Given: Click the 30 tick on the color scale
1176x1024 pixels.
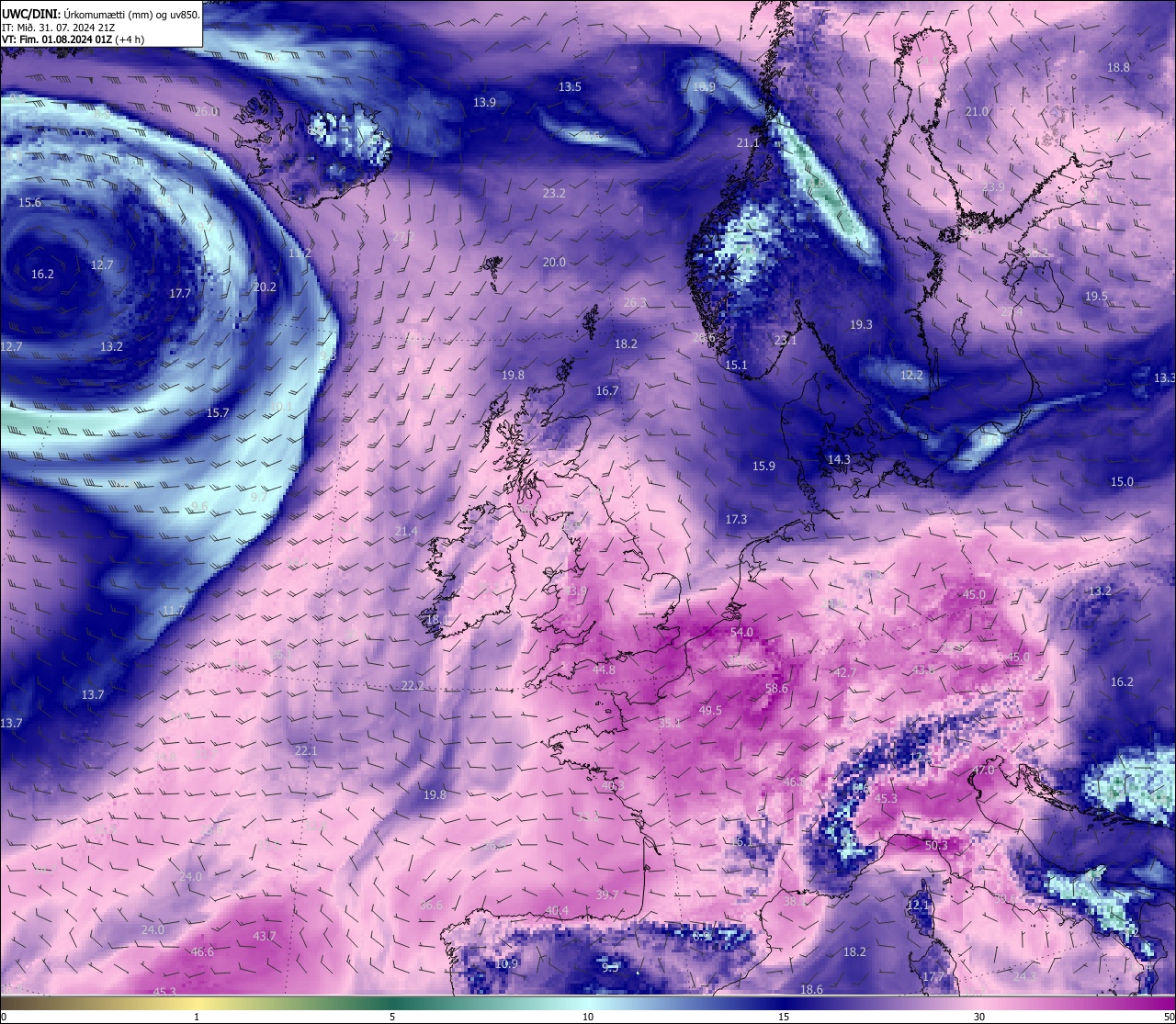Looking at the screenshot, I should coord(979,1017).
